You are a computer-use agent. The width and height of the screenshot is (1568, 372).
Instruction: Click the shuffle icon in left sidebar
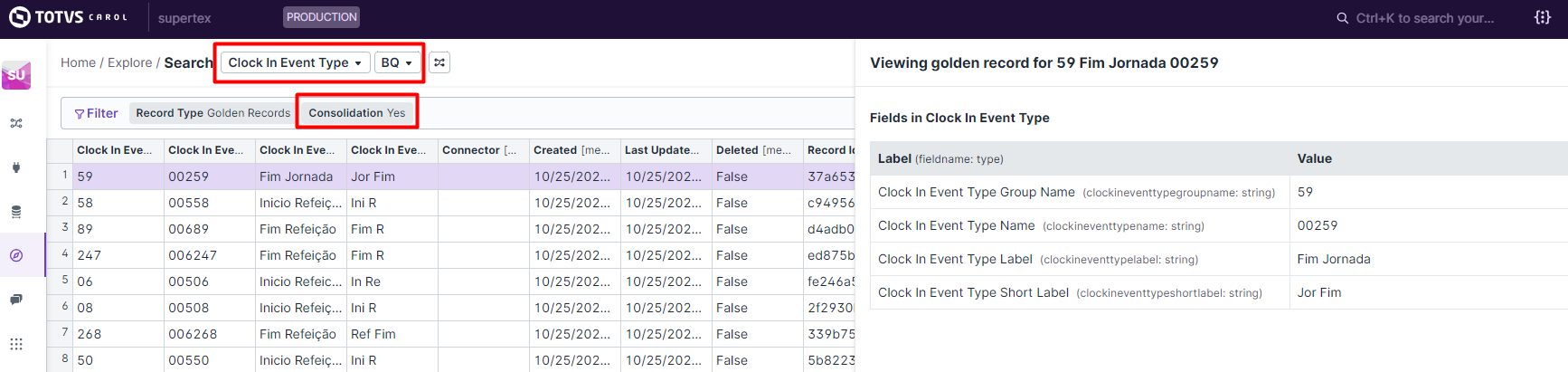(16, 123)
